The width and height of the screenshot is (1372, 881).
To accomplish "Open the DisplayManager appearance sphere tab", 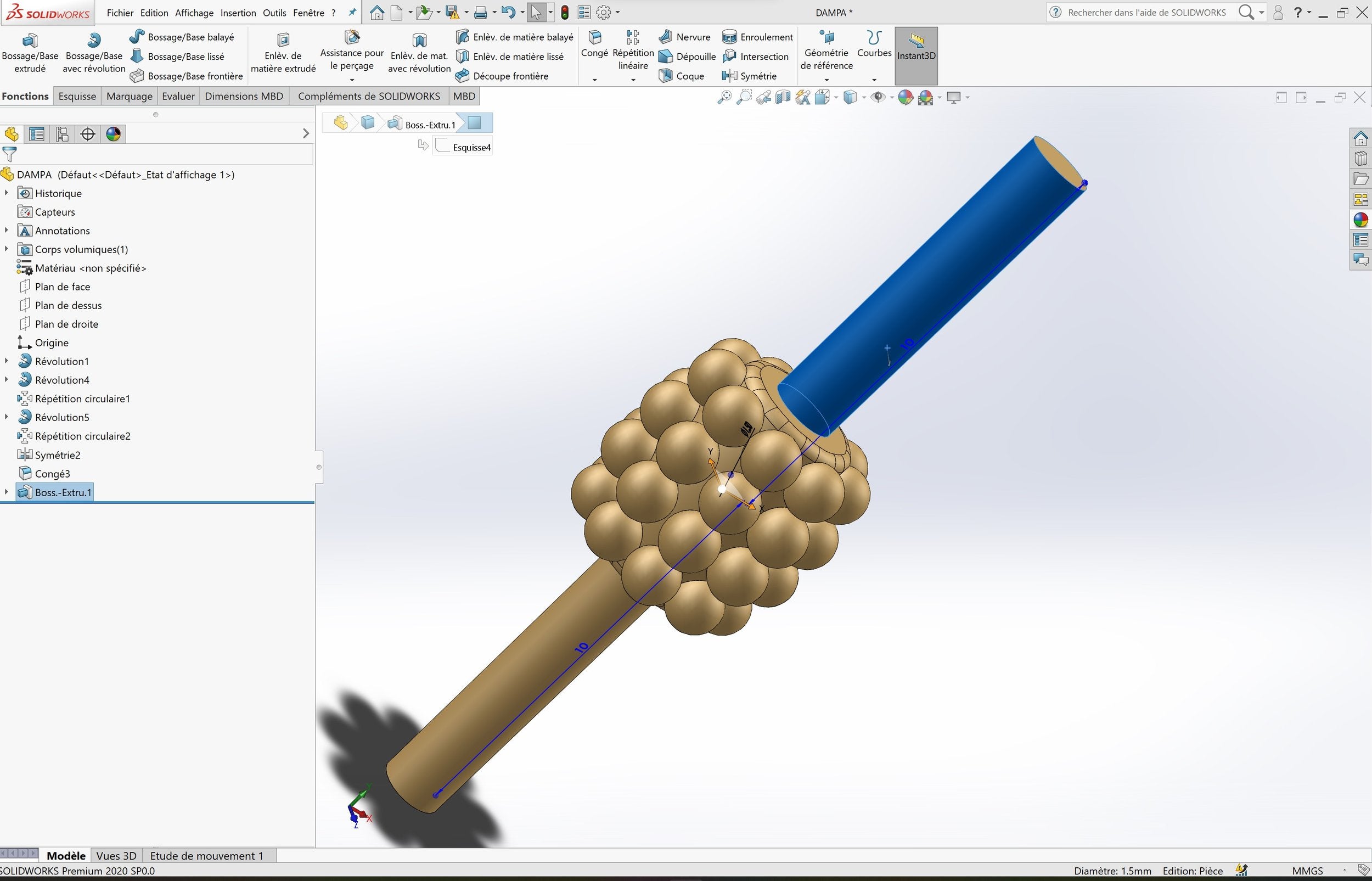I will [113, 134].
